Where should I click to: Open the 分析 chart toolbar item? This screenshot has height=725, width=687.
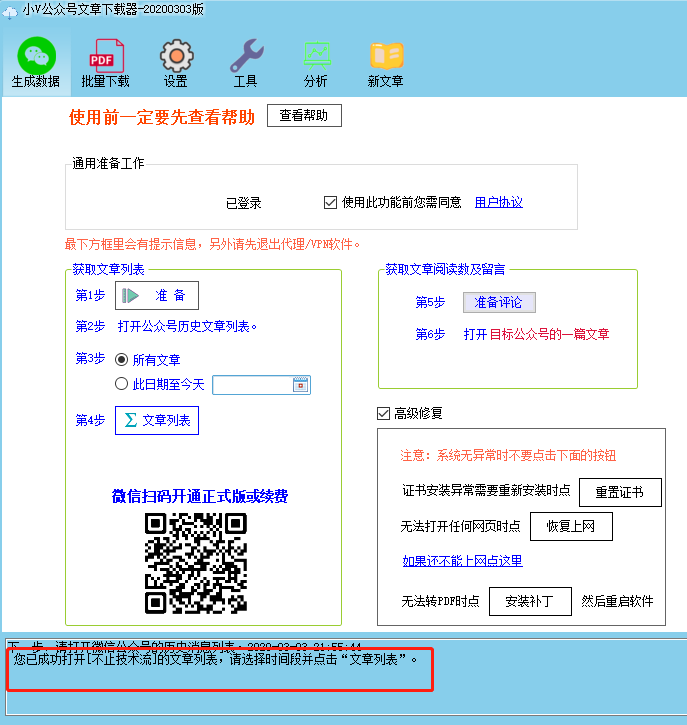click(316, 62)
